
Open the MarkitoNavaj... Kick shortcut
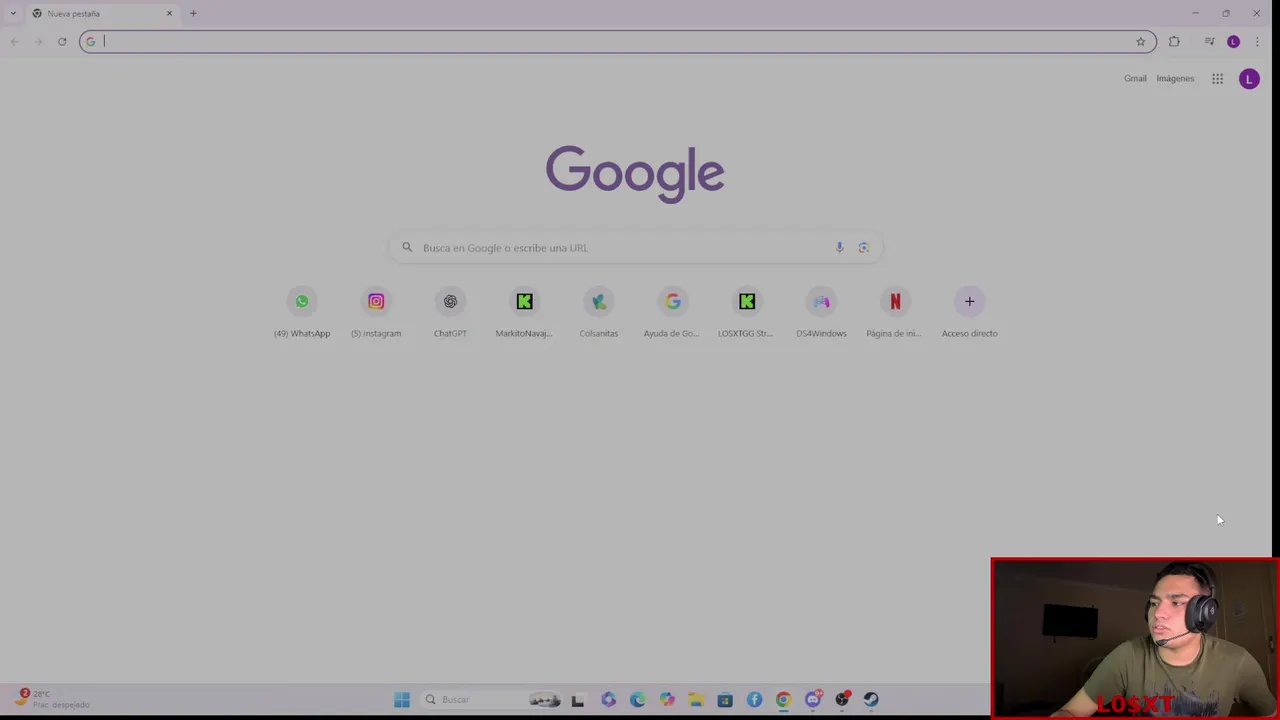coord(524,312)
